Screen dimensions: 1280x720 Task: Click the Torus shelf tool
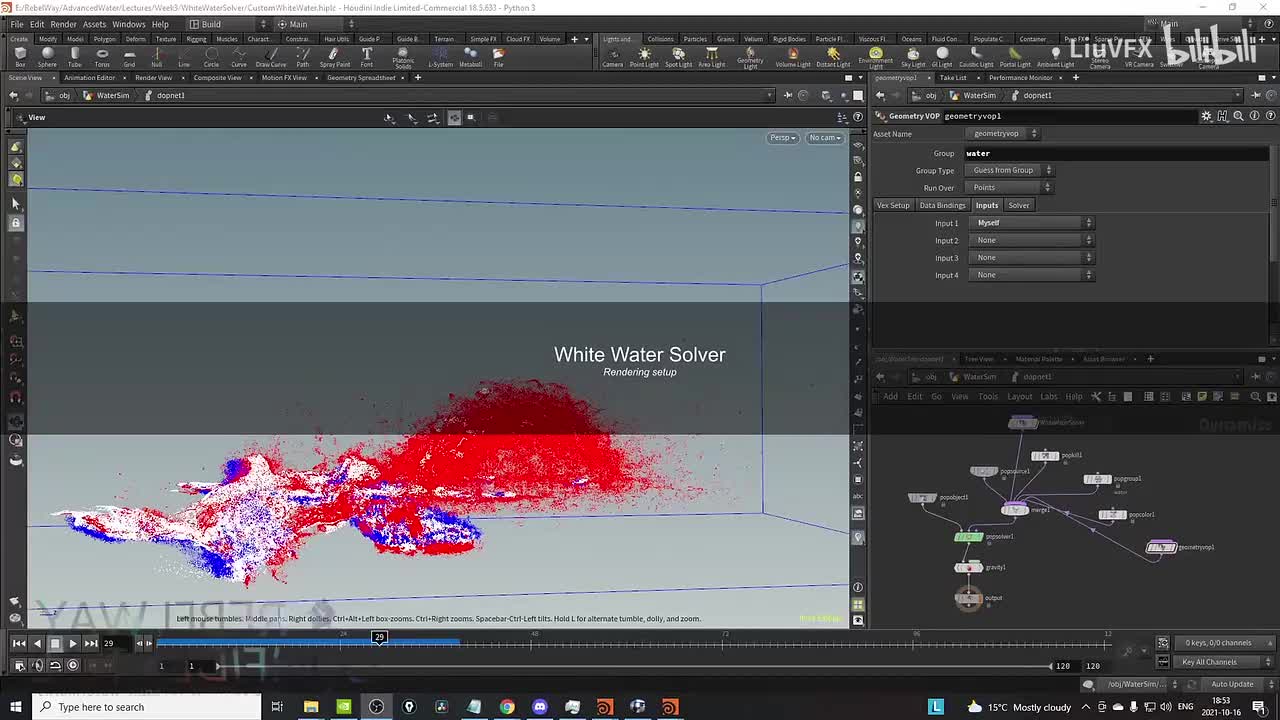pyautogui.click(x=102, y=56)
